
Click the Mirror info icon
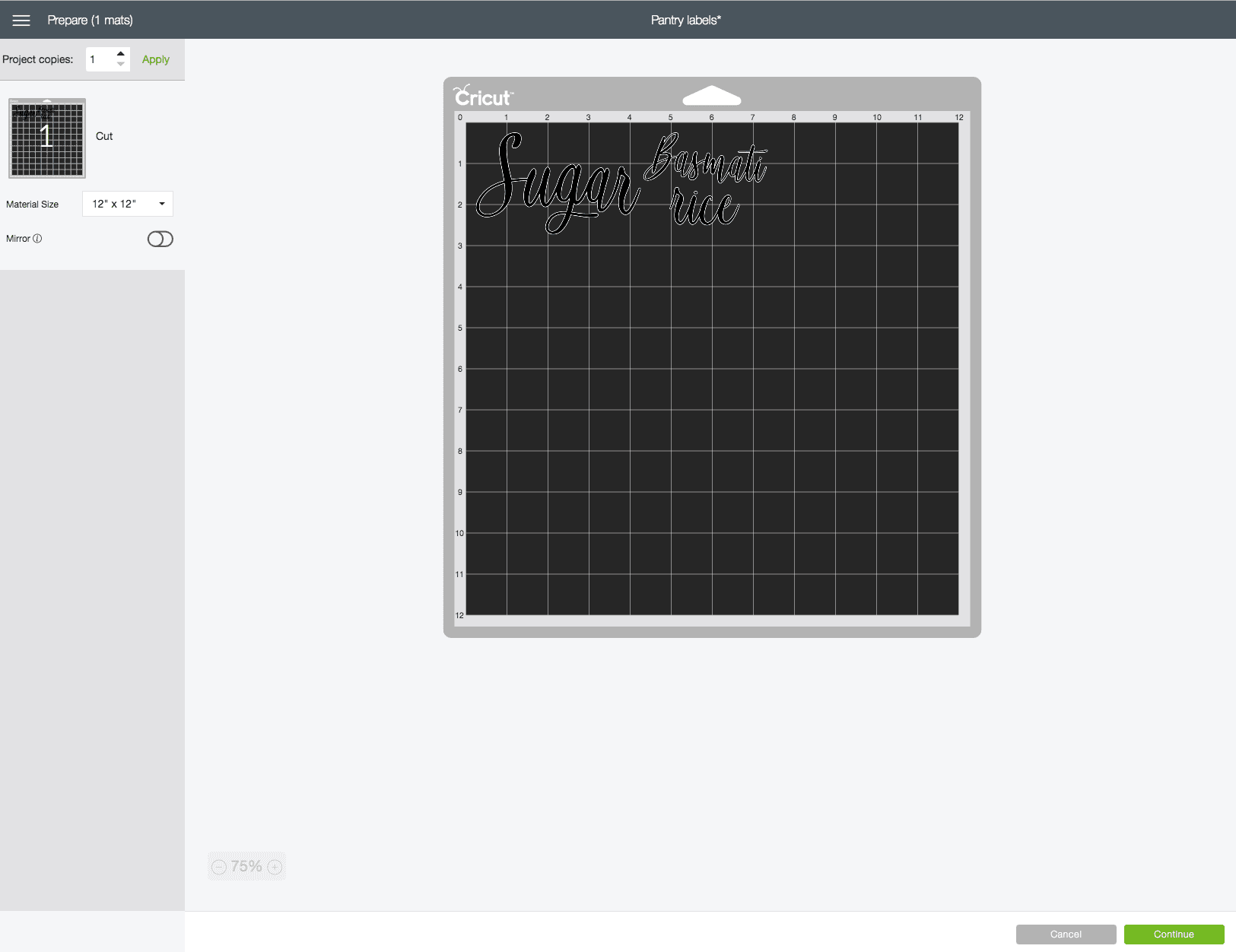coord(37,239)
